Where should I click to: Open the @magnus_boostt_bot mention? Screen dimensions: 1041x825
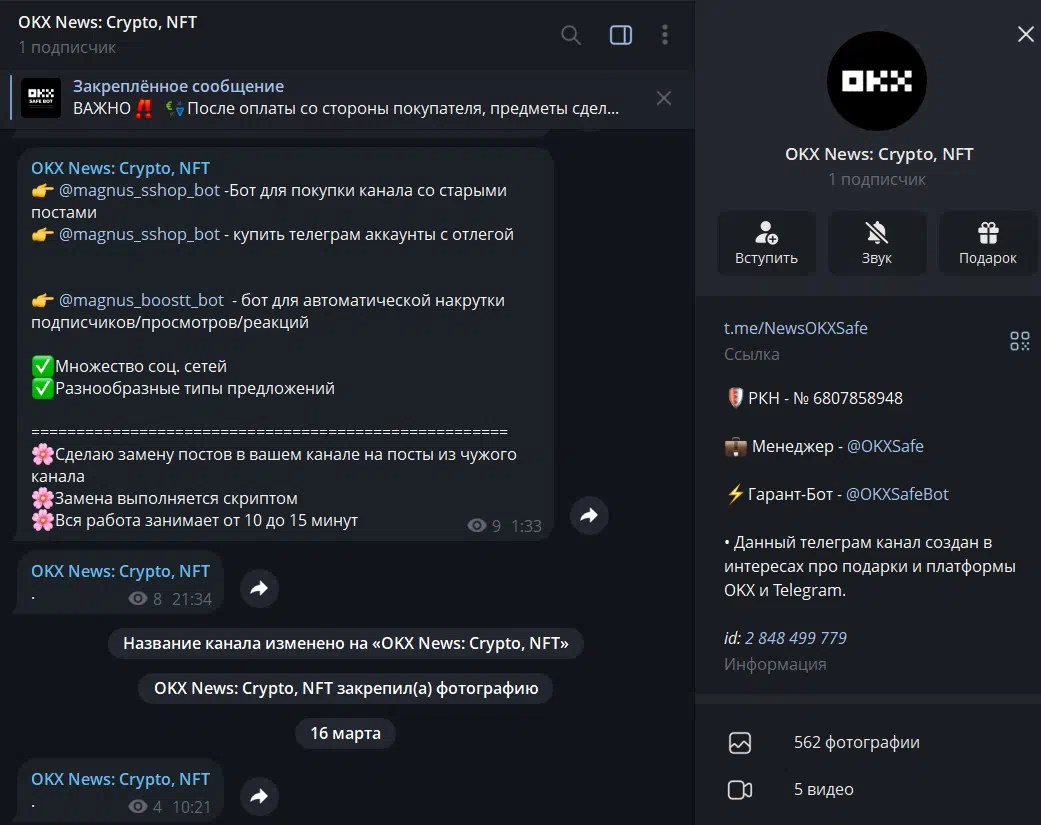pos(141,300)
